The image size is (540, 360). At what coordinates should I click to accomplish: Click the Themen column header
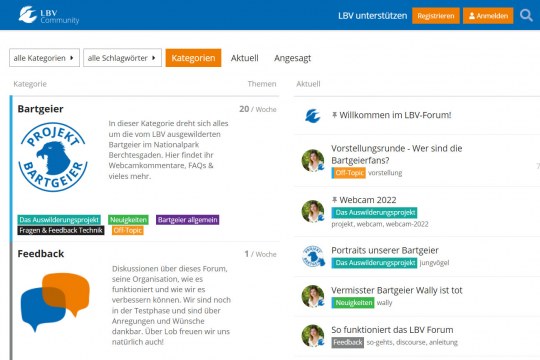coord(262,84)
